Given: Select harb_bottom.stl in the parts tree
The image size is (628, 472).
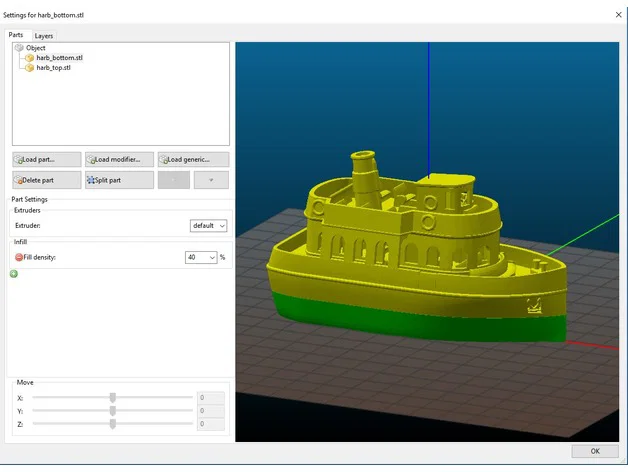Looking at the screenshot, I should coord(59,58).
